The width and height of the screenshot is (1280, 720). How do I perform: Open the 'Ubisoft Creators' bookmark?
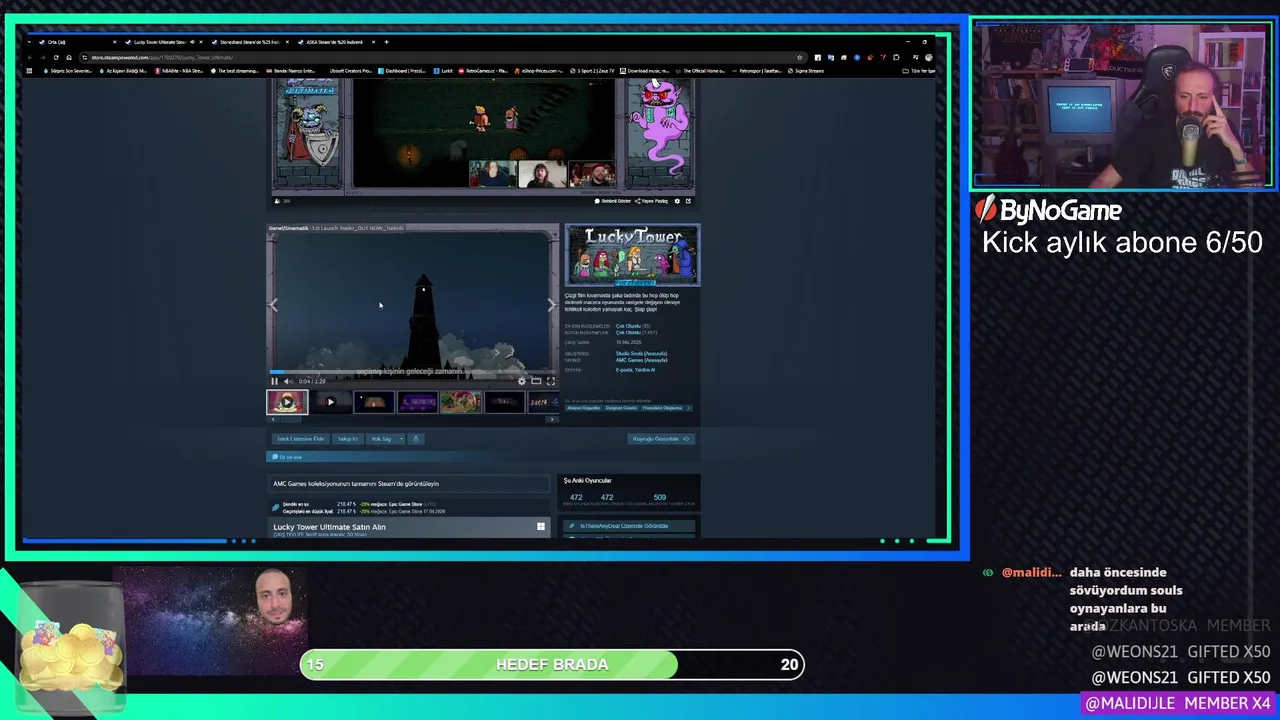[x=350, y=71]
